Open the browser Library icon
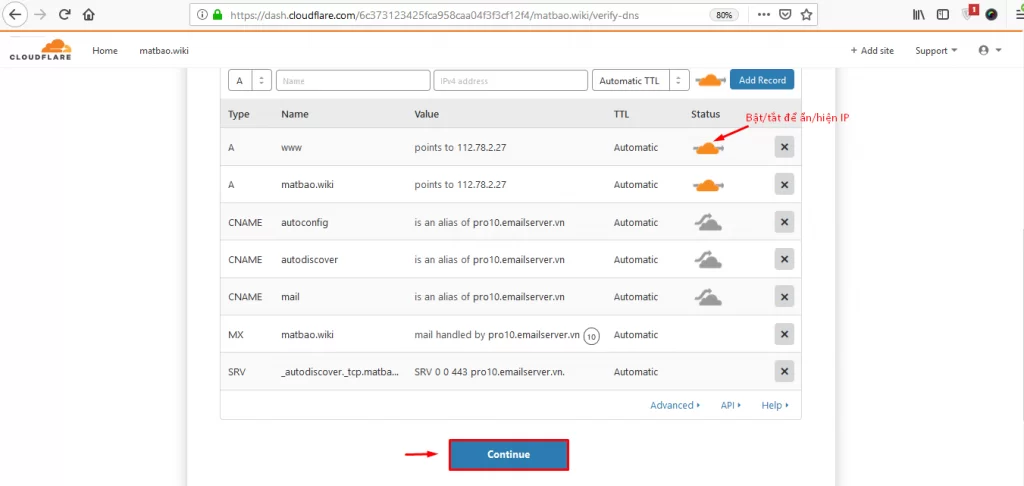 coord(919,14)
